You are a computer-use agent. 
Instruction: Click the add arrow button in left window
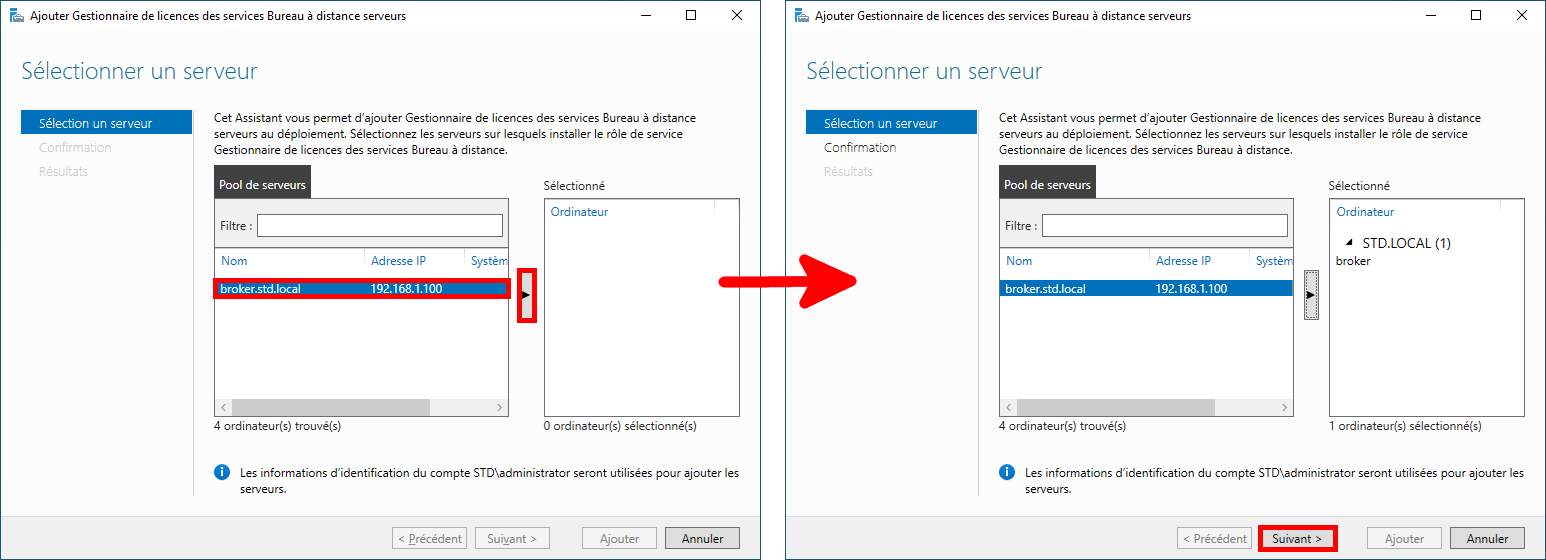click(526, 295)
